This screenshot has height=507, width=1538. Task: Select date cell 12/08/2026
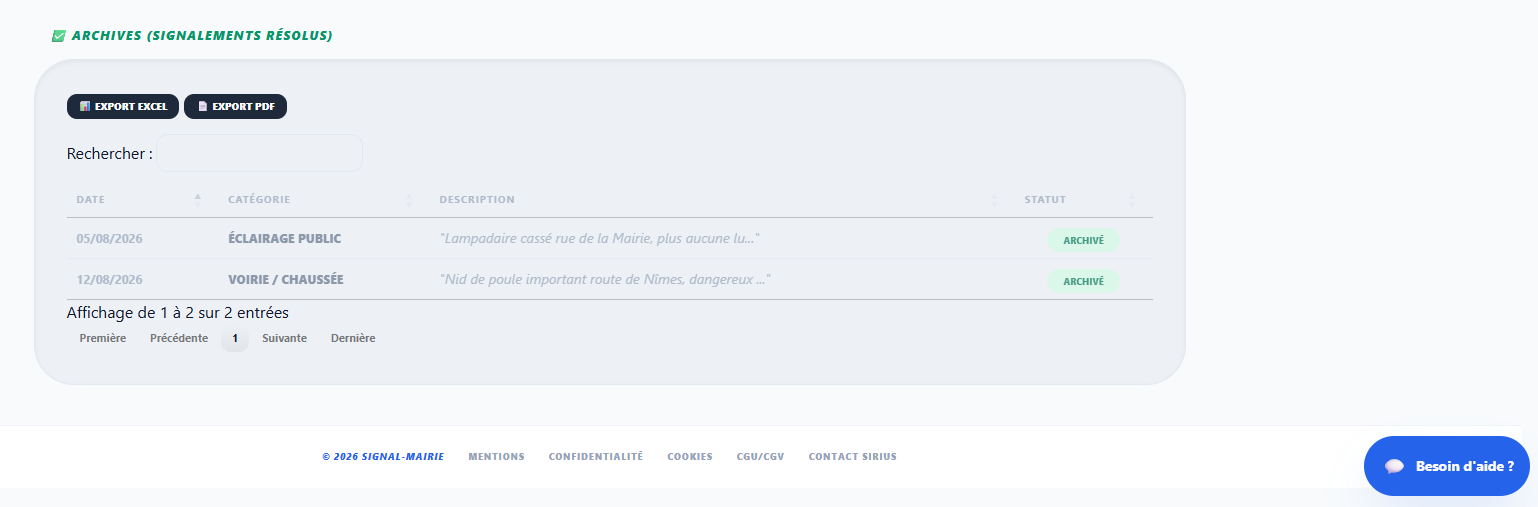click(x=109, y=280)
